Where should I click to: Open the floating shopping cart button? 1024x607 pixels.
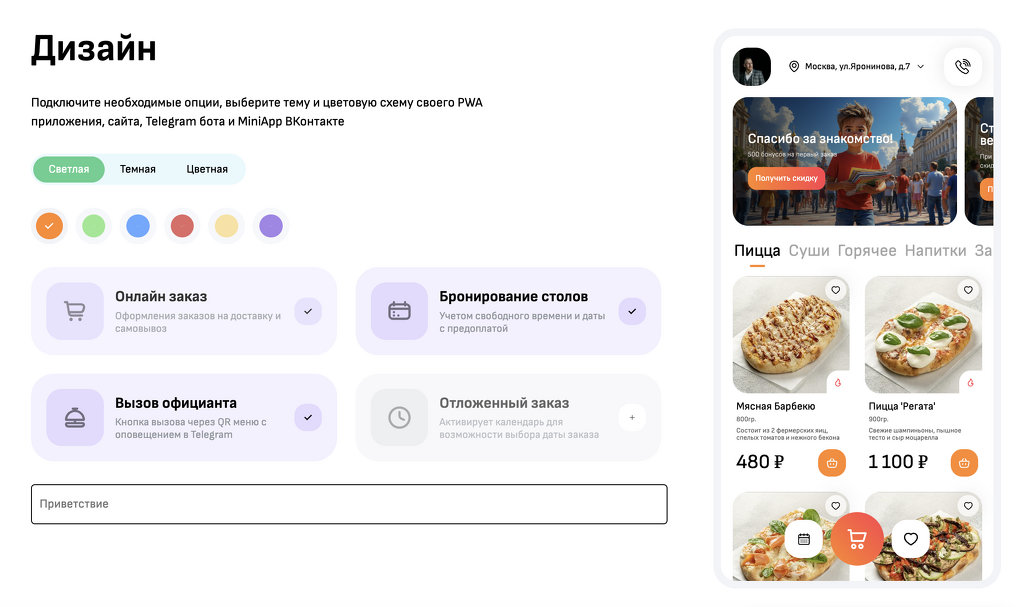[x=857, y=539]
